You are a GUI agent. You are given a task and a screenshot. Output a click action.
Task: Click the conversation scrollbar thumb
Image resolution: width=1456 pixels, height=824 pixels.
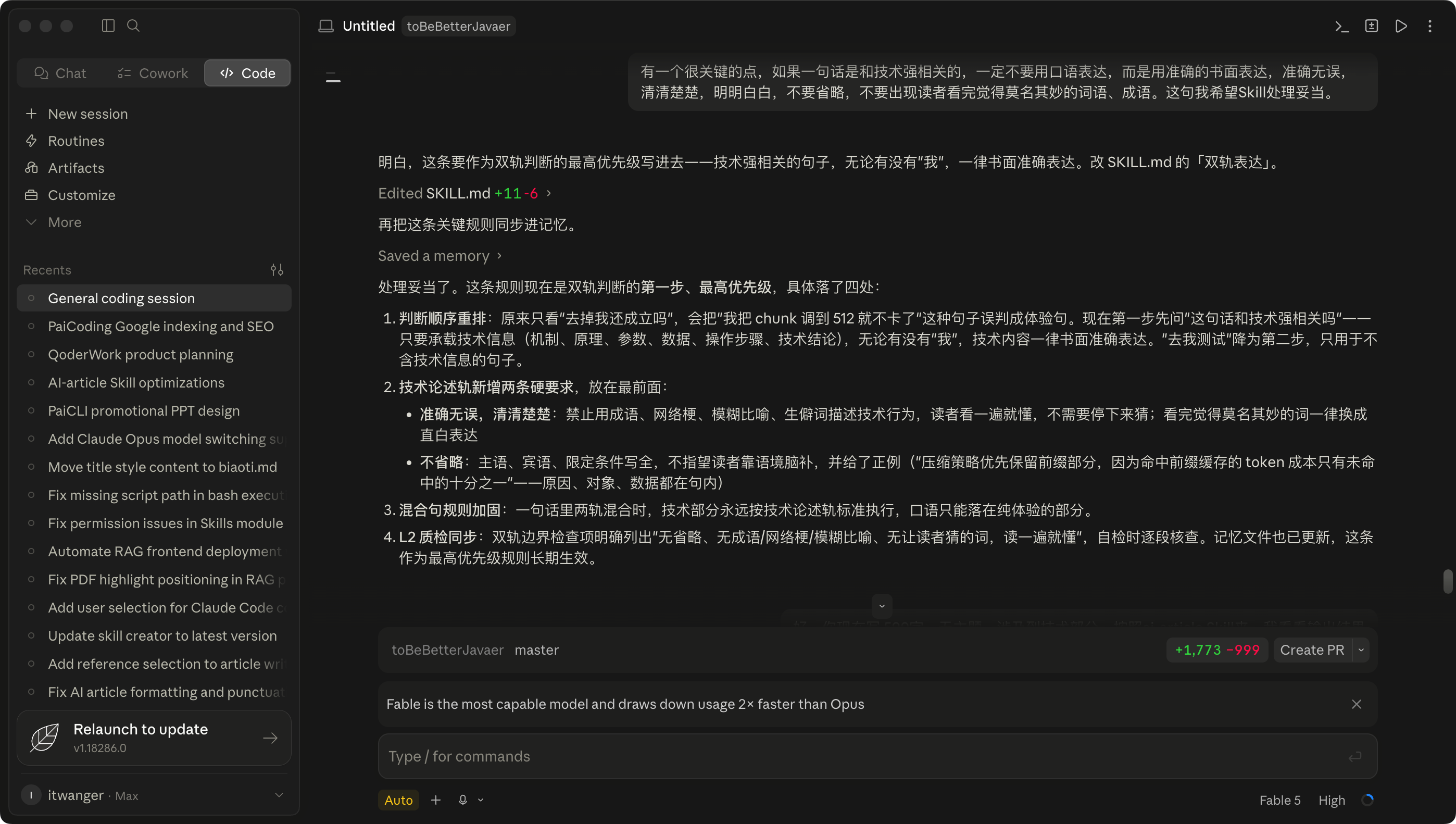(1448, 581)
